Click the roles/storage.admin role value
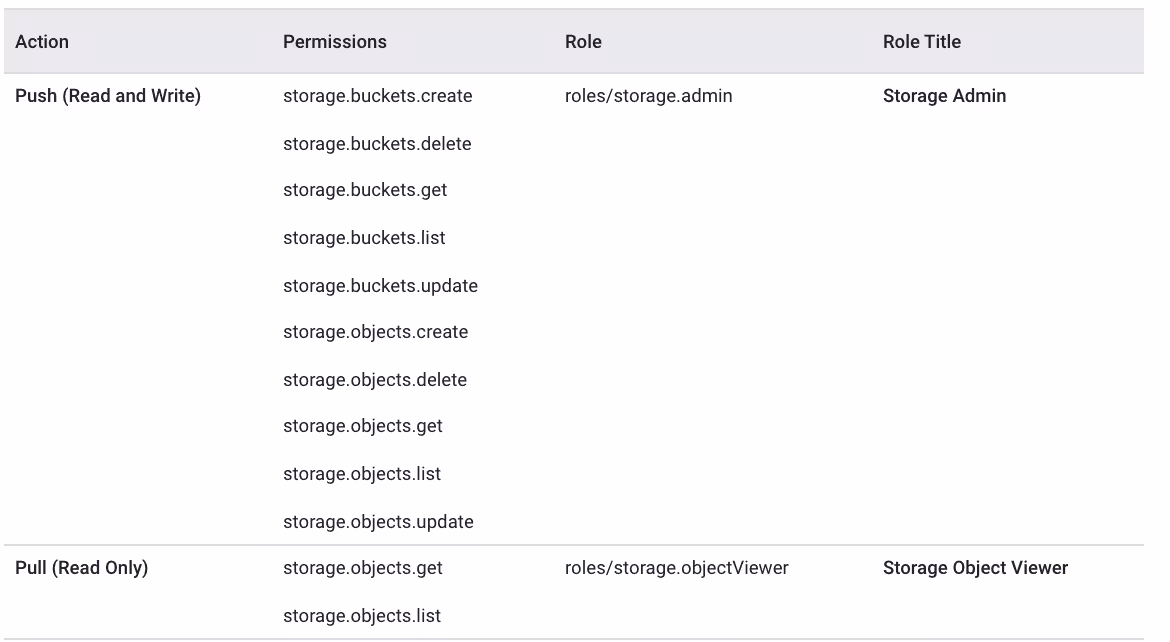Screen dimensions: 1170x642 point(648,96)
